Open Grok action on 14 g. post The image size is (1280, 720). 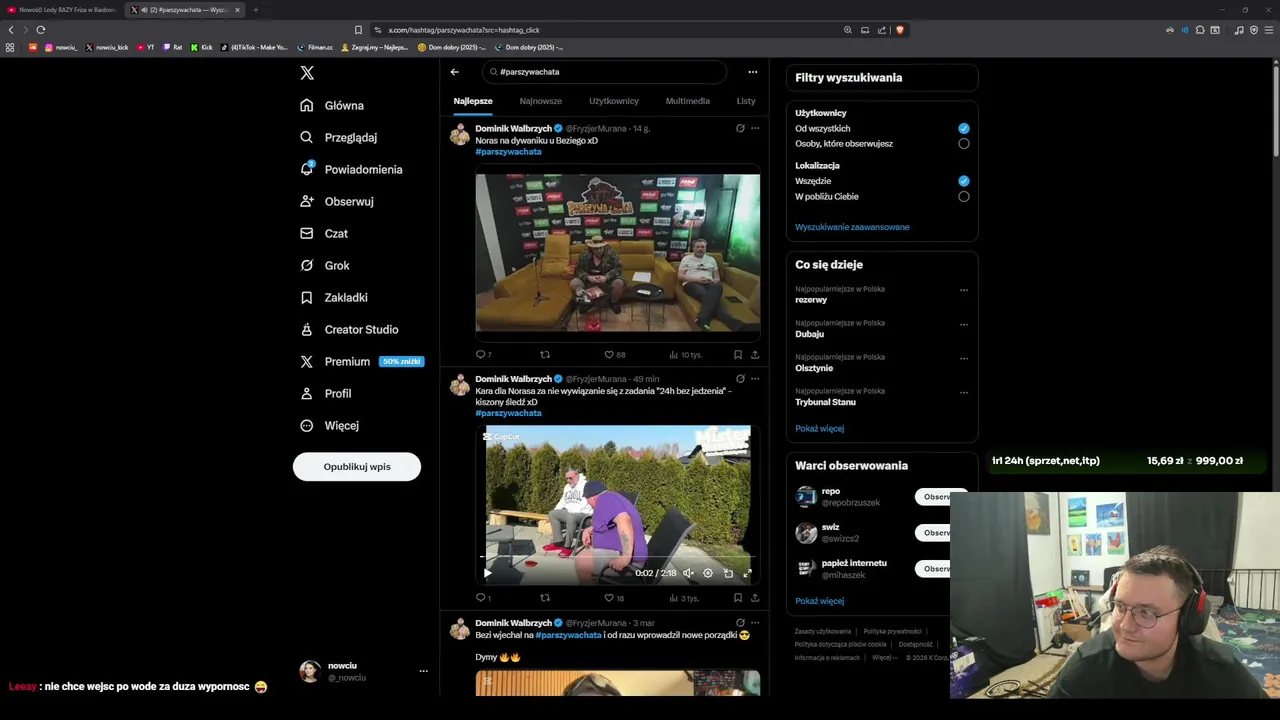tap(740, 128)
